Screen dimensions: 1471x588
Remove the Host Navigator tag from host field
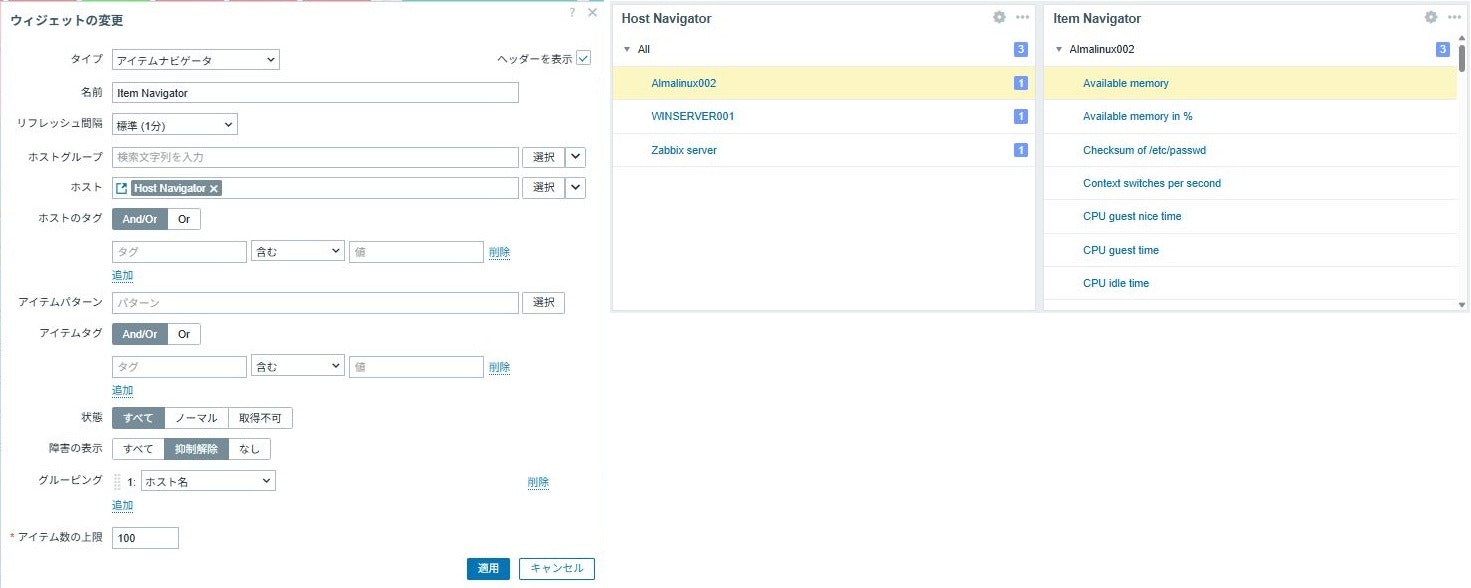tap(214, 188)
